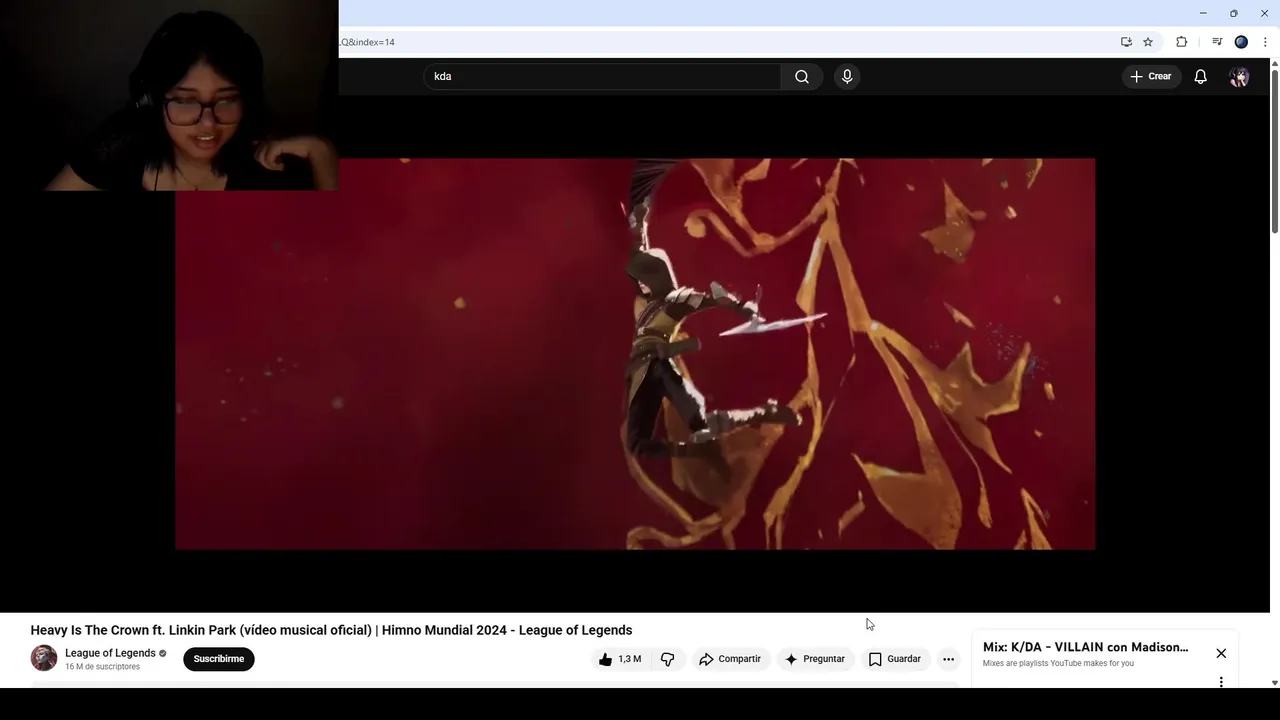The width and height of the screenshot is (1280, 720).
Task: Click the scrollbar up arrow
Action: point(1275,64)
